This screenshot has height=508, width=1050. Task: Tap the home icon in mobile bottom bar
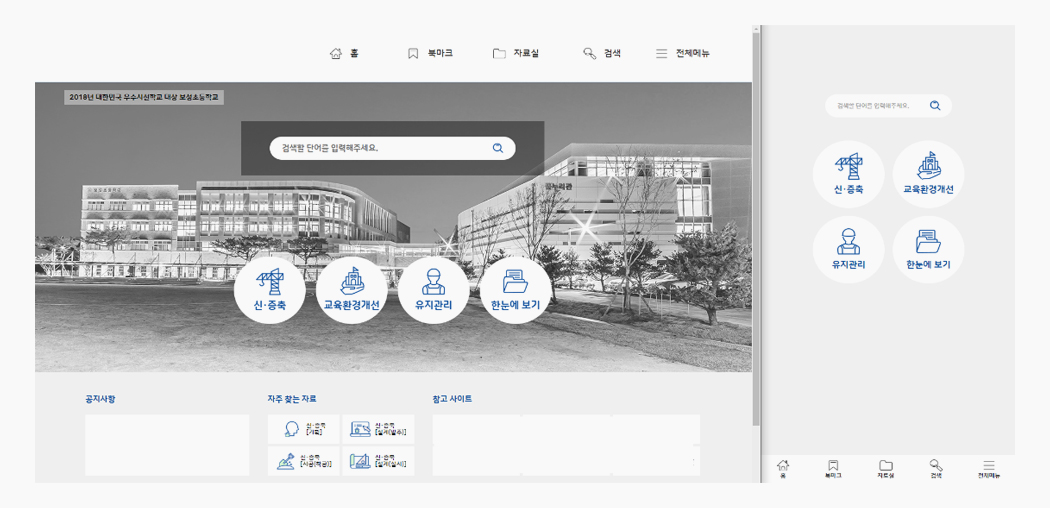[x=783, y=468]
